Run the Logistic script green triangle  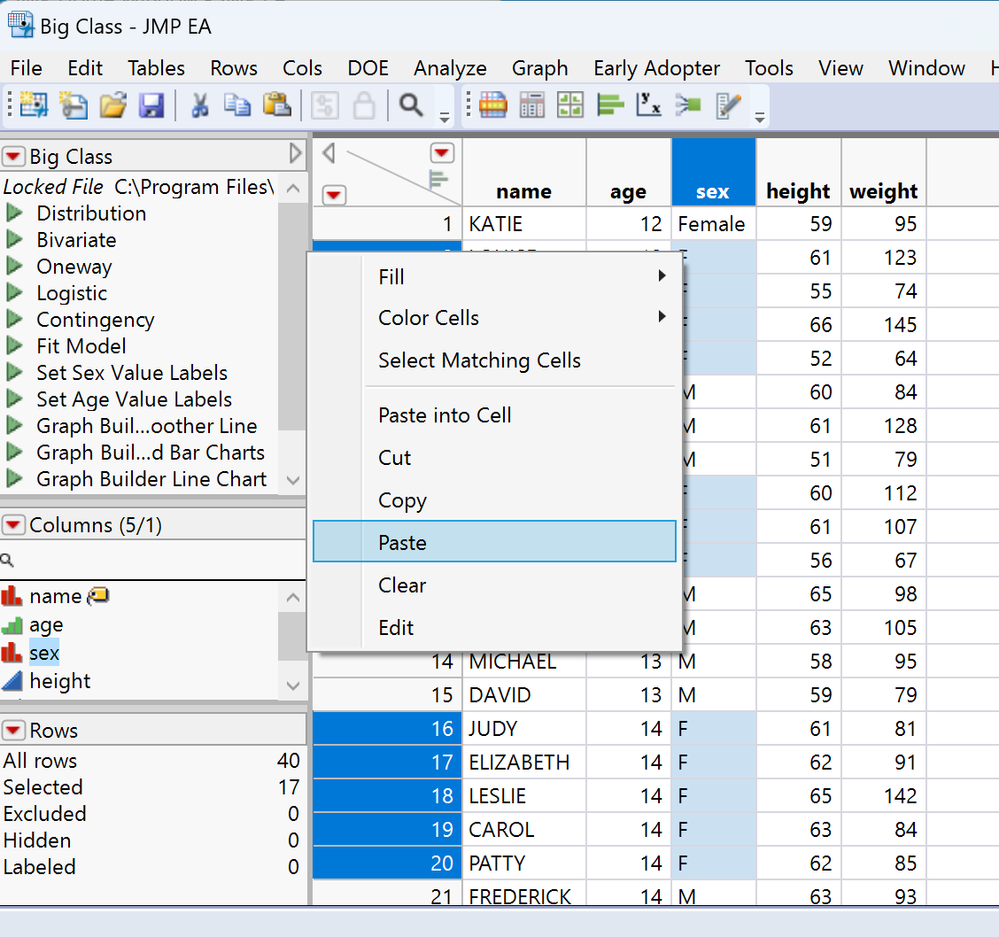point(14,292)
